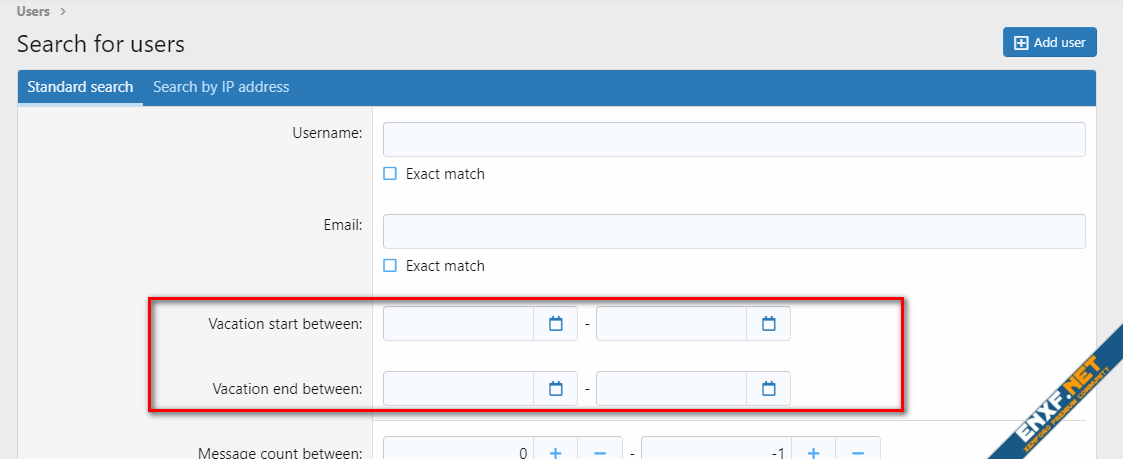Increase the maximum message count

(814, 452)
